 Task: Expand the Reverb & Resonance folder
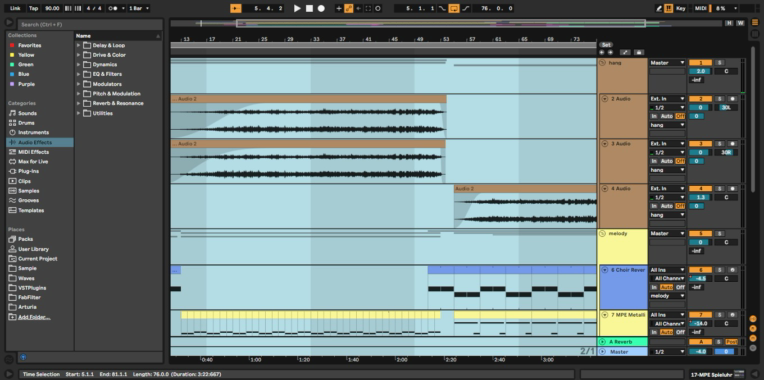click(78, 103)
